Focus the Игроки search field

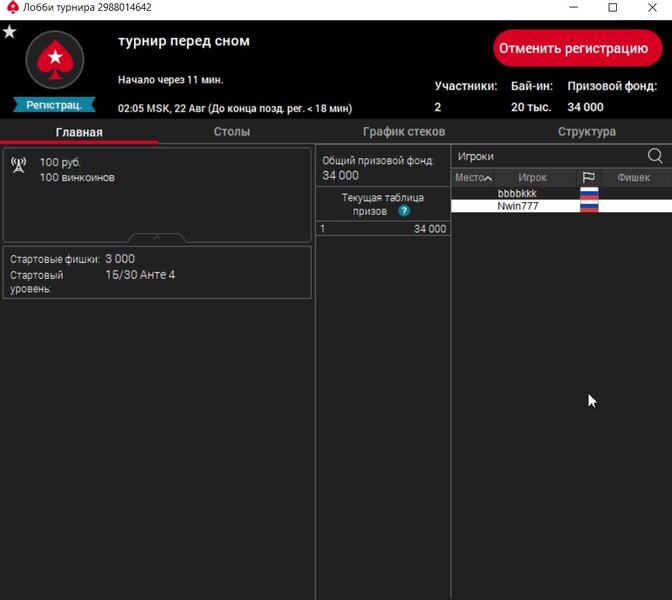pyautogui.click(x=545, y=156)
